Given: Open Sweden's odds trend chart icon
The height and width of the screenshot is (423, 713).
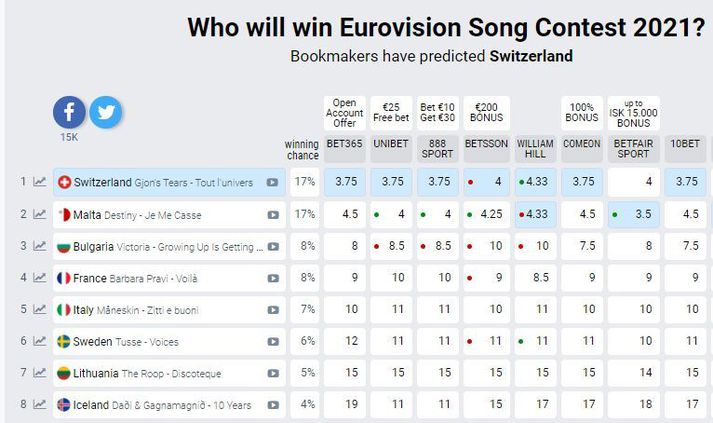Looking at the screenshot, I should (40, 341).
